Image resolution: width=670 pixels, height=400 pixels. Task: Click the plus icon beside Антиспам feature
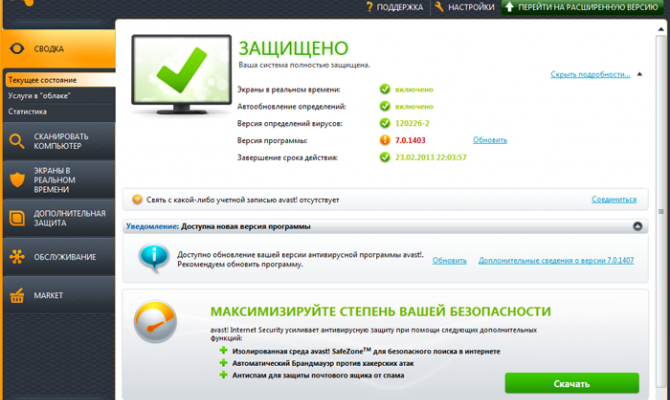[223, 375]
